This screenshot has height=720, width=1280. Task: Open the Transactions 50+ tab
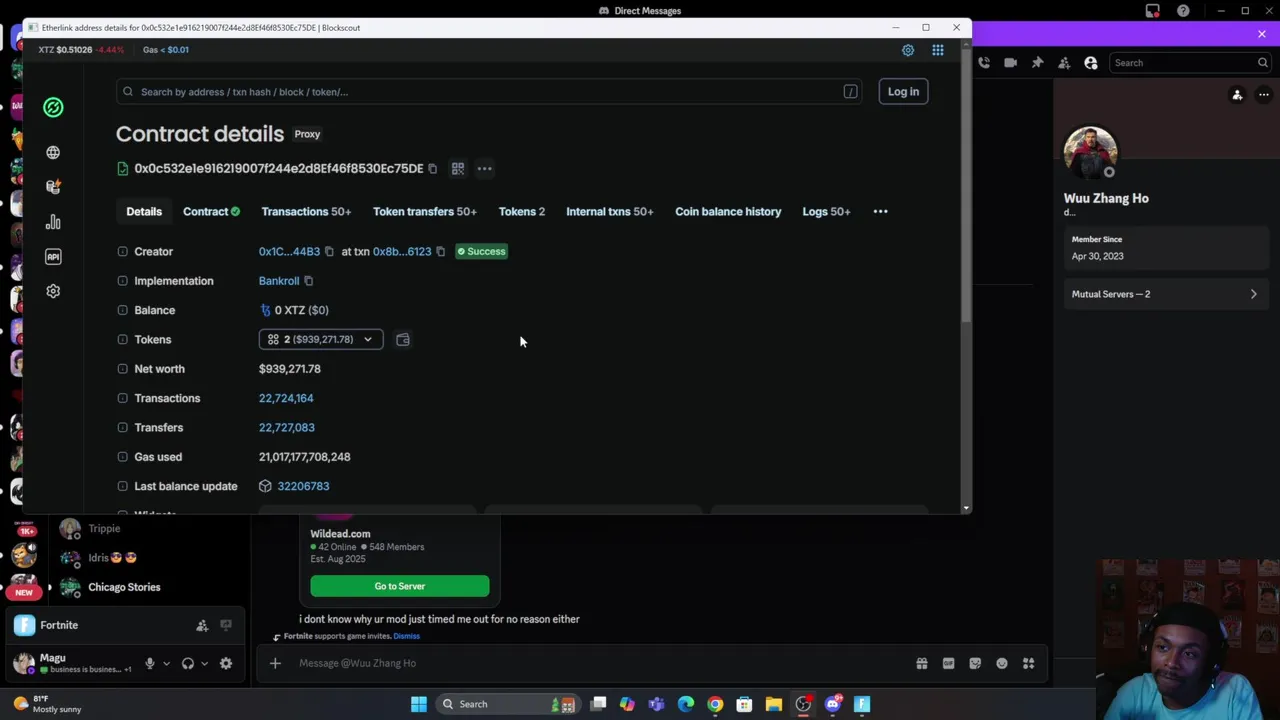pos(306,212)
